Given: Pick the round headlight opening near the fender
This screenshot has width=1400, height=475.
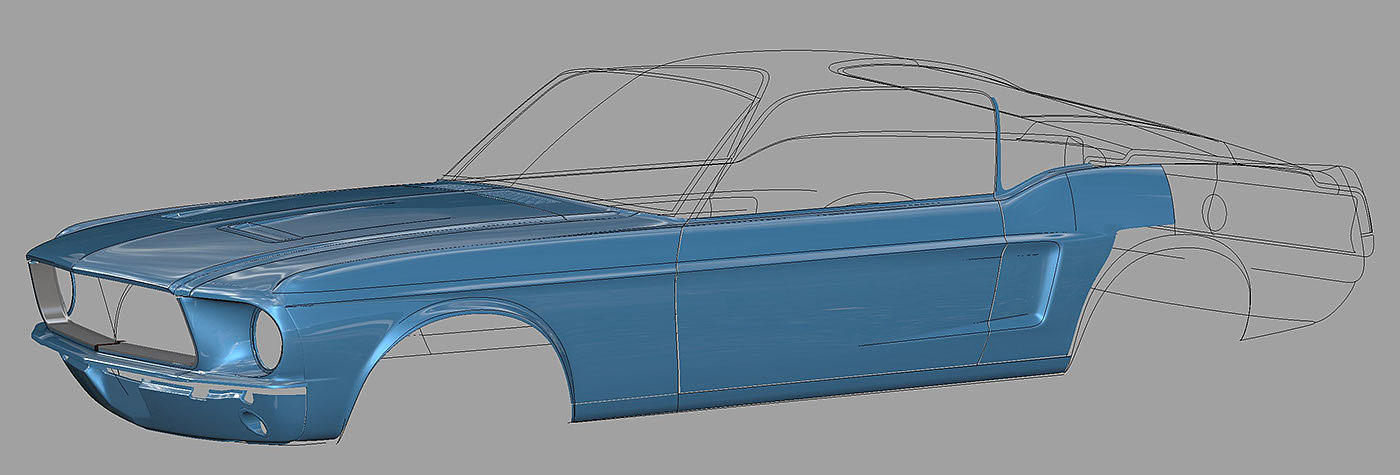Looking at the screenshot, I should coord(267,340).
